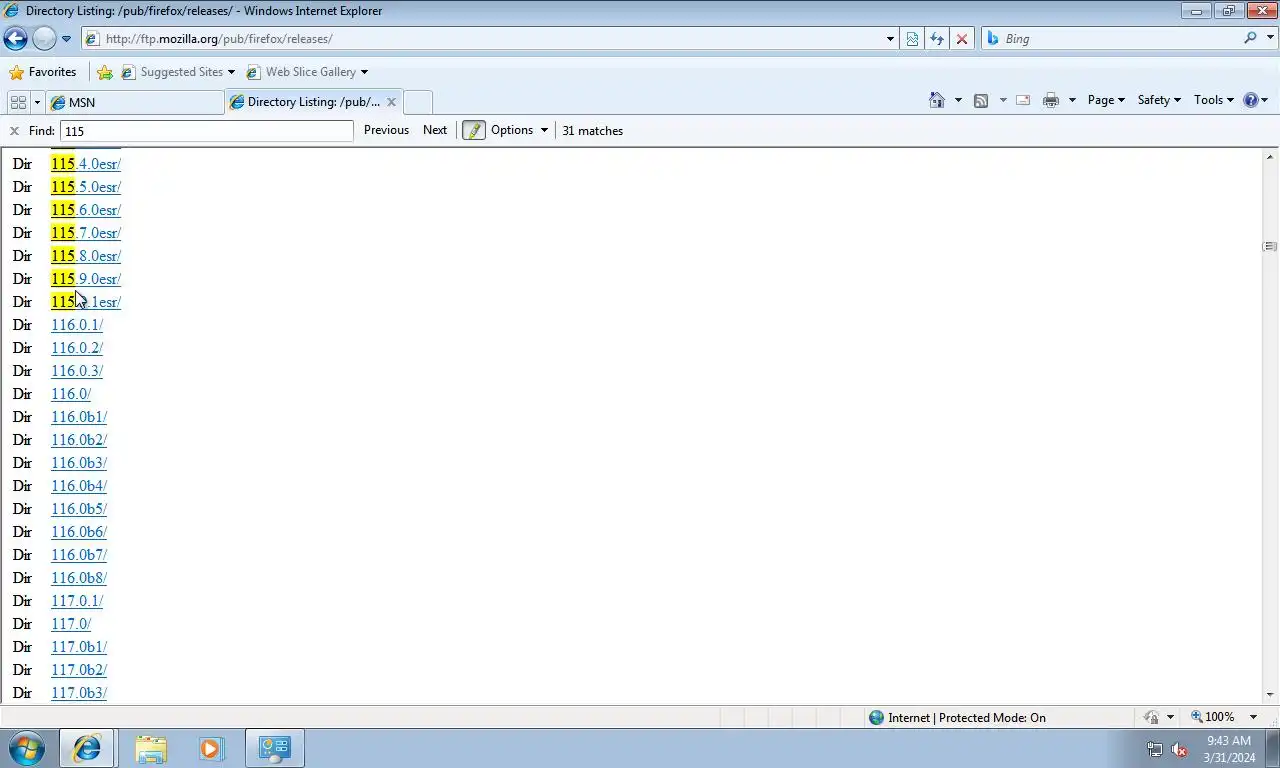
Task: Toggle highlight all matches icon
Action: pyautogui.click(x=474, y=130)
